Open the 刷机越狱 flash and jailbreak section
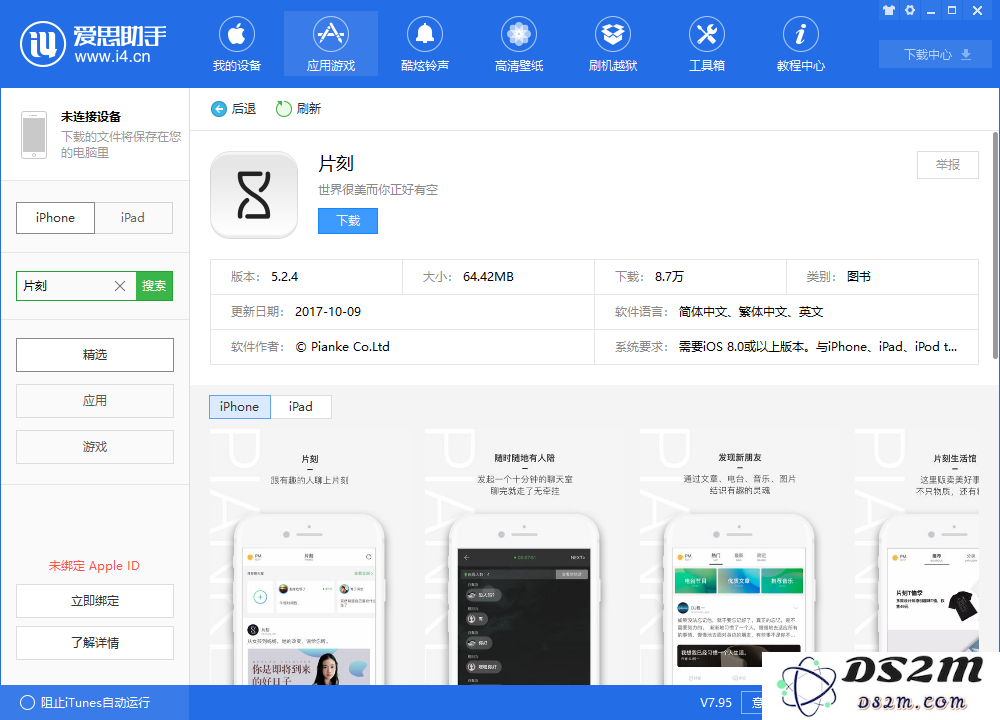 point(613,44)
